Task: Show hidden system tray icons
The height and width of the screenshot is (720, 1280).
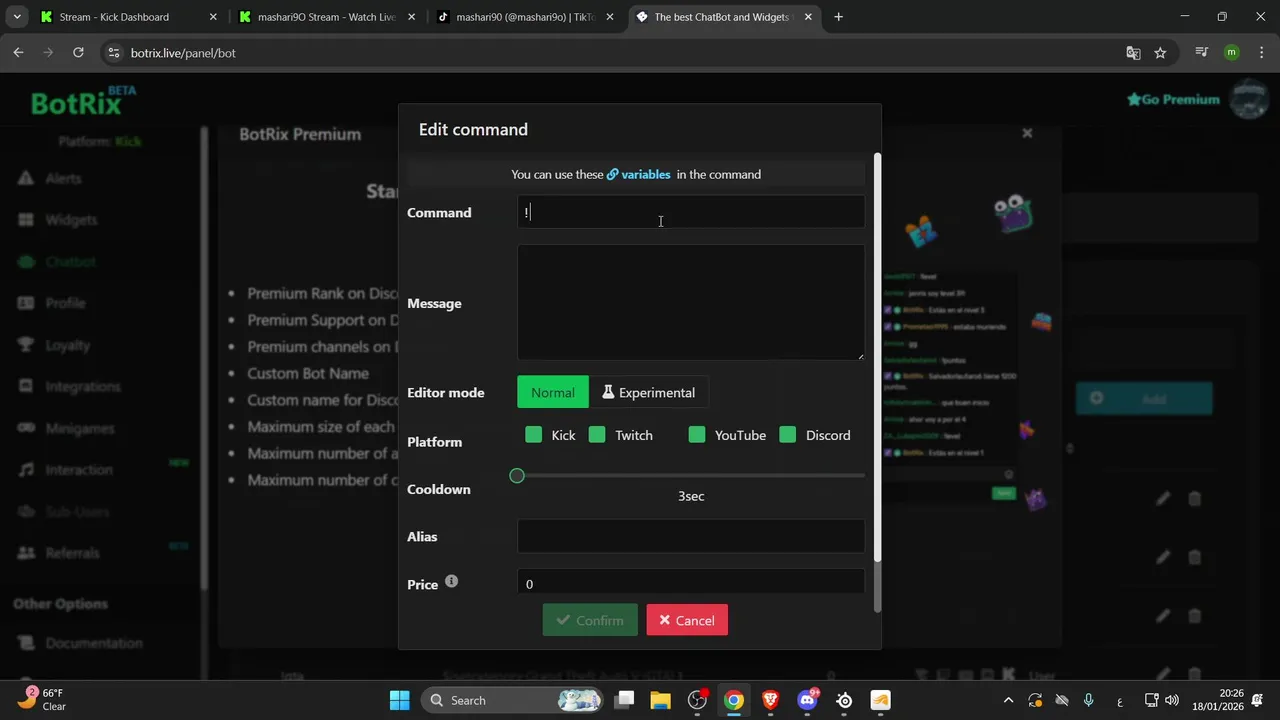Action: pyautogui.click(x=1008, y=700)
